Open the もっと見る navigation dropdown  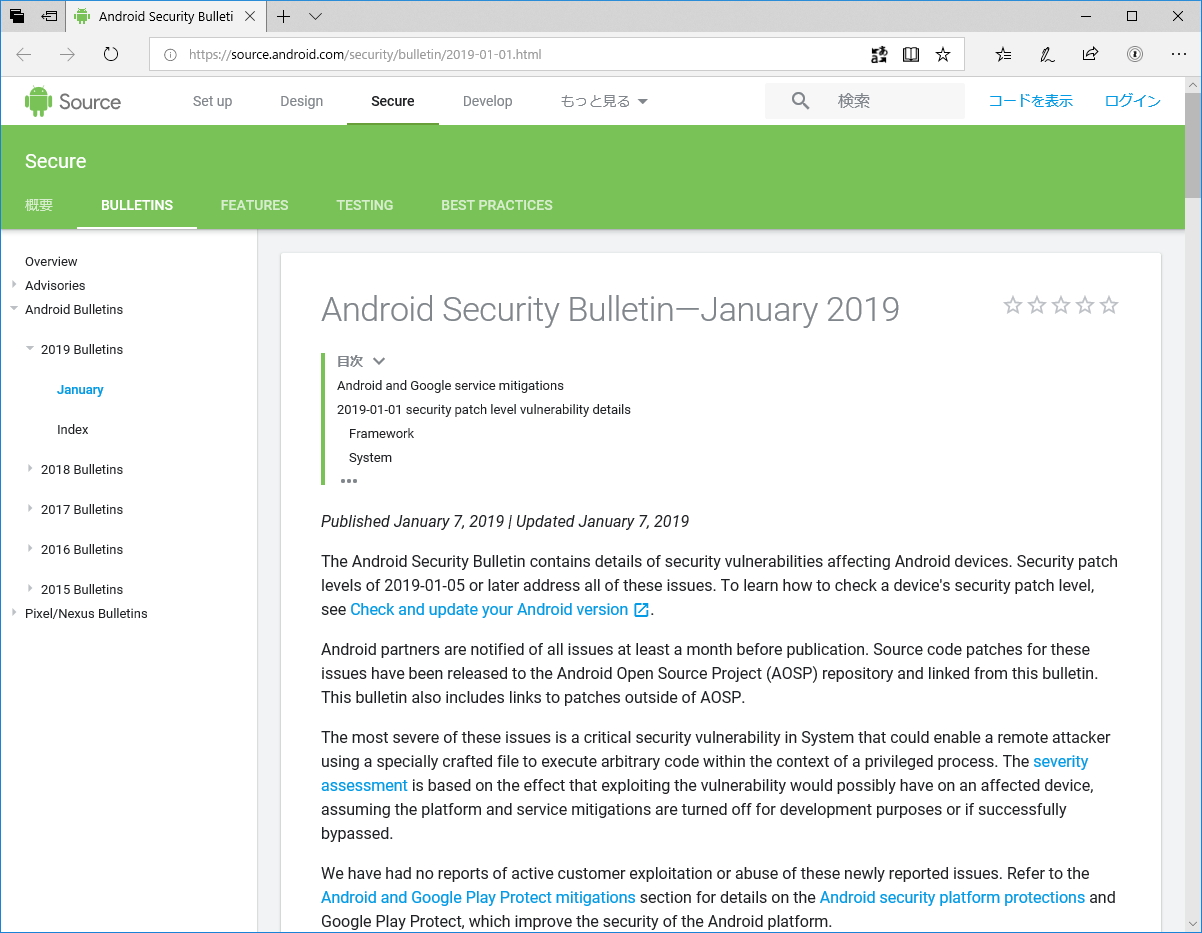pyautogui.click(x=603, y=101)
